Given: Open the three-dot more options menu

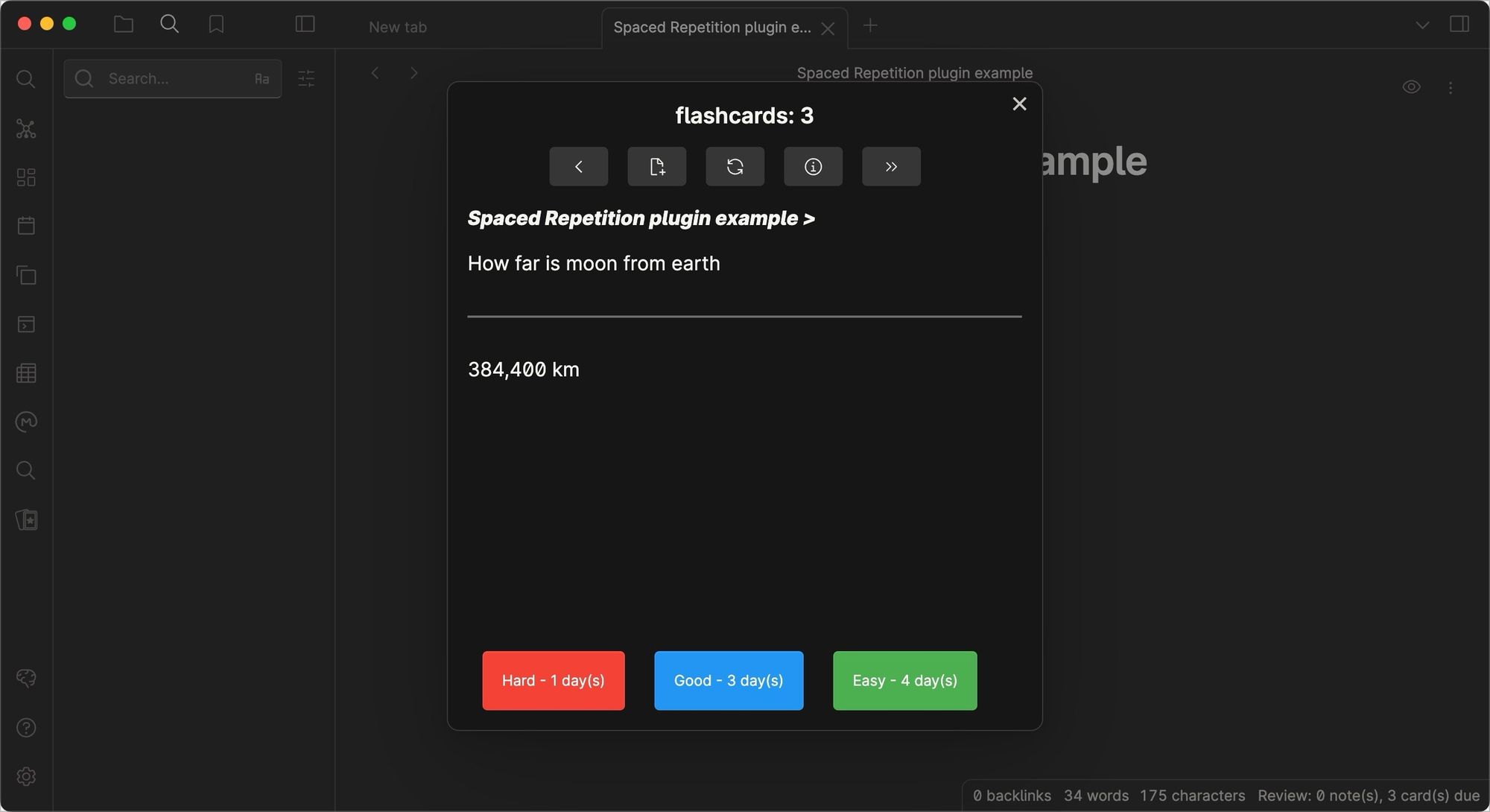Looking at the screenshot, I should [1451, 88].
